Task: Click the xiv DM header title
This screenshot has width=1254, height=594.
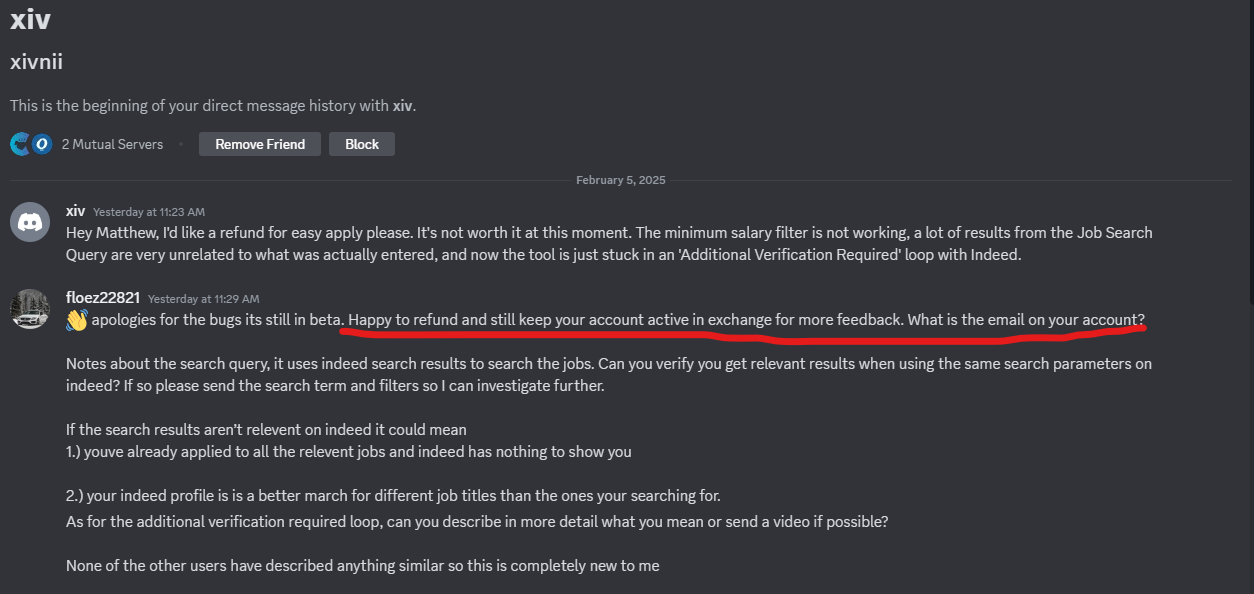Action: [x=30, y=18]
